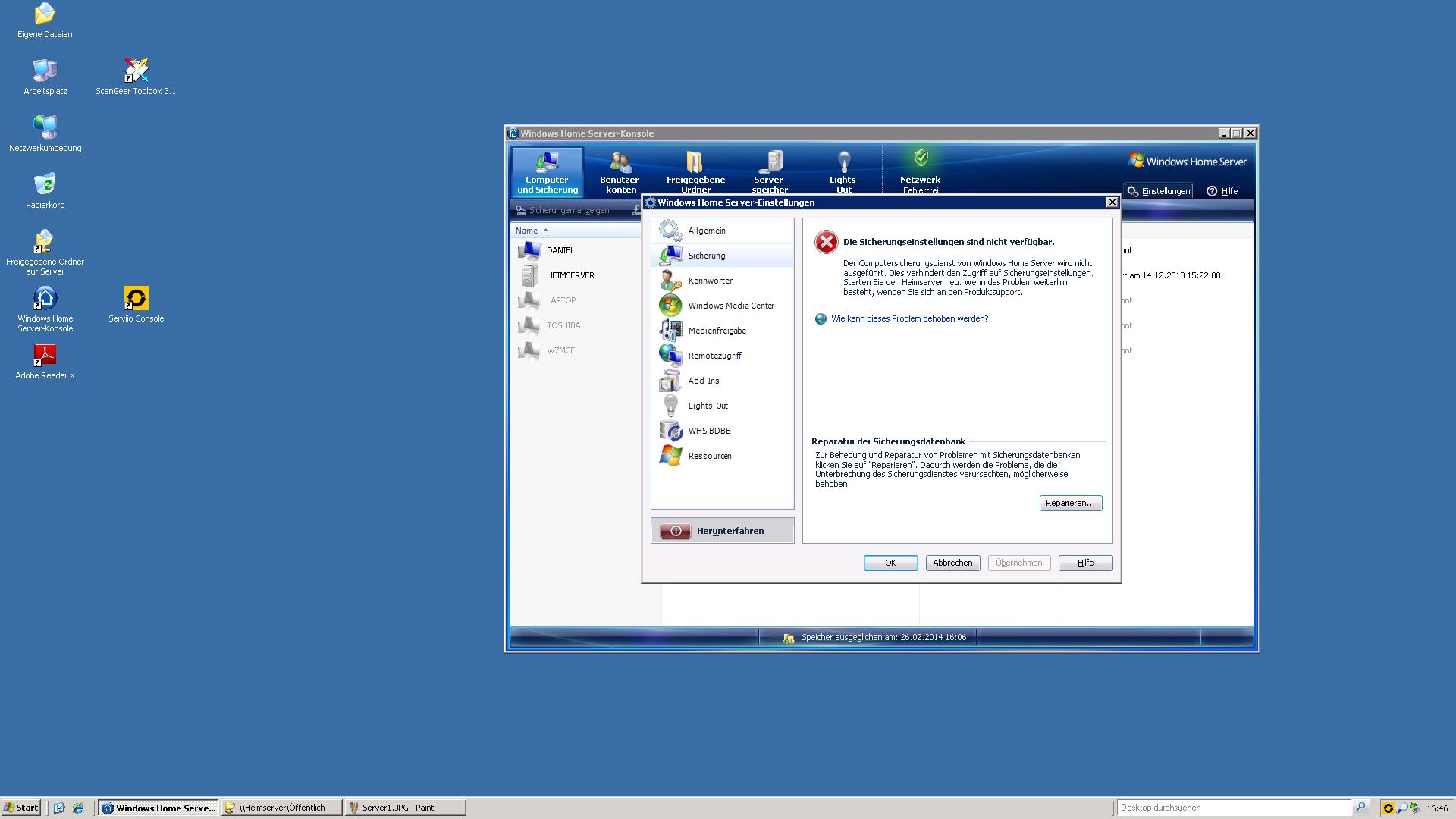Open the Lights-Out console tab
The width and height of the screenshot is (1456, 819).
click(x=844, y=172)
